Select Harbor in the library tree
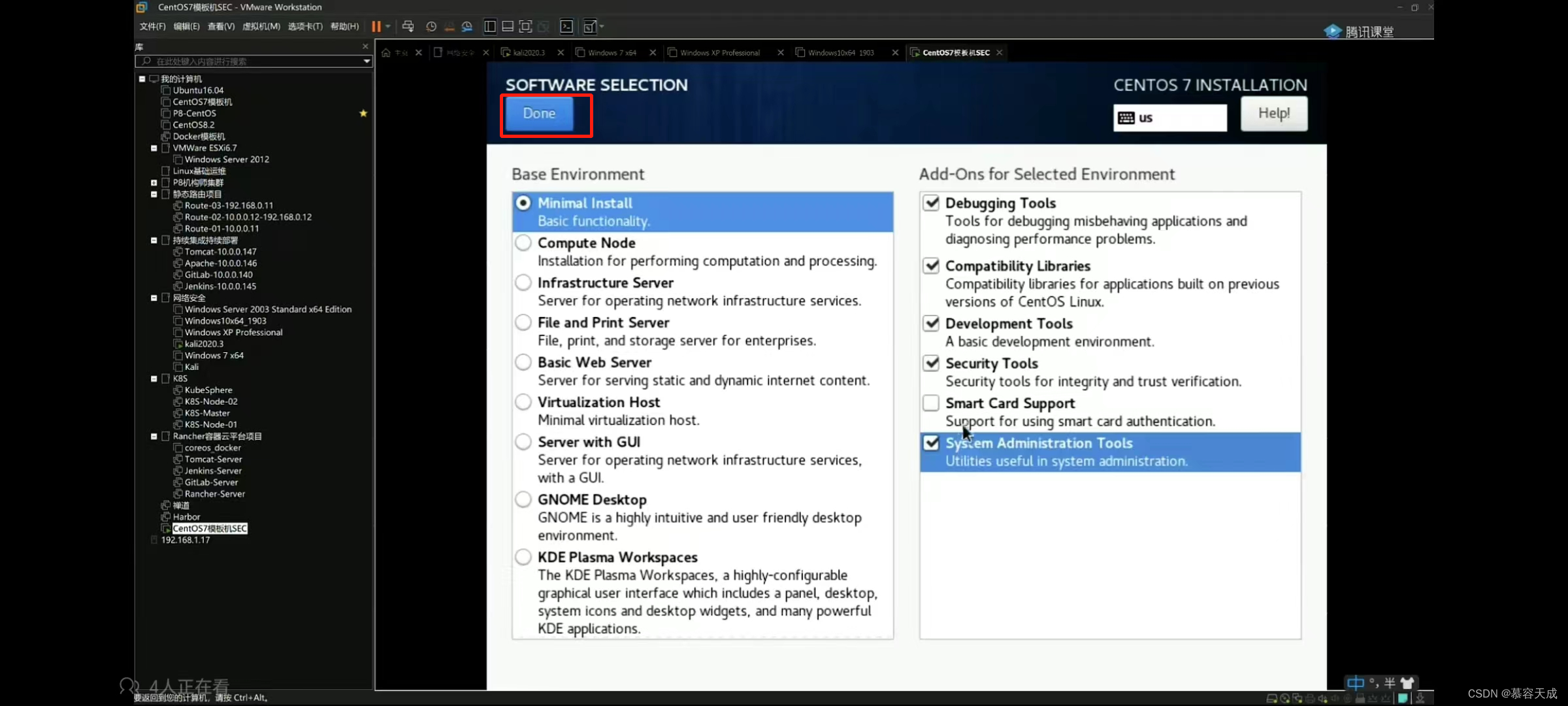The width and height of the screenshot is (1568, 706). 186,517
